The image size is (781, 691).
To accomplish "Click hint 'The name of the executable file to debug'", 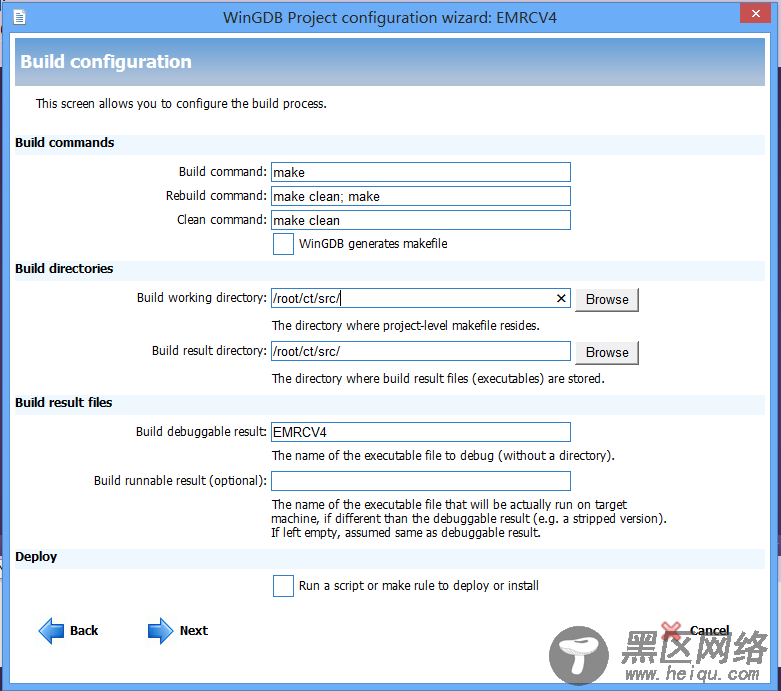I will 443,455.
